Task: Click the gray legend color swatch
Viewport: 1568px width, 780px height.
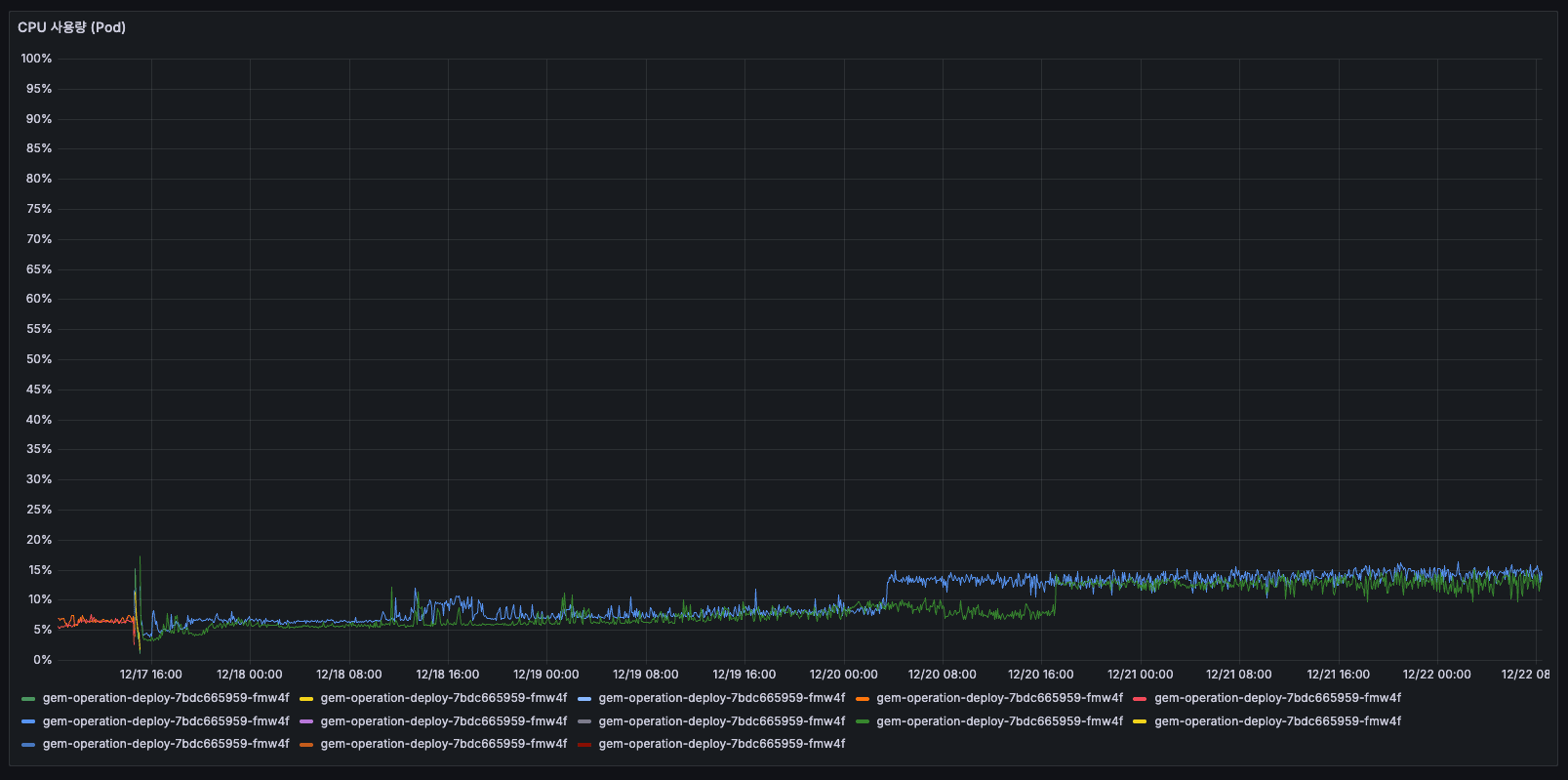Action: click(584, 721)
